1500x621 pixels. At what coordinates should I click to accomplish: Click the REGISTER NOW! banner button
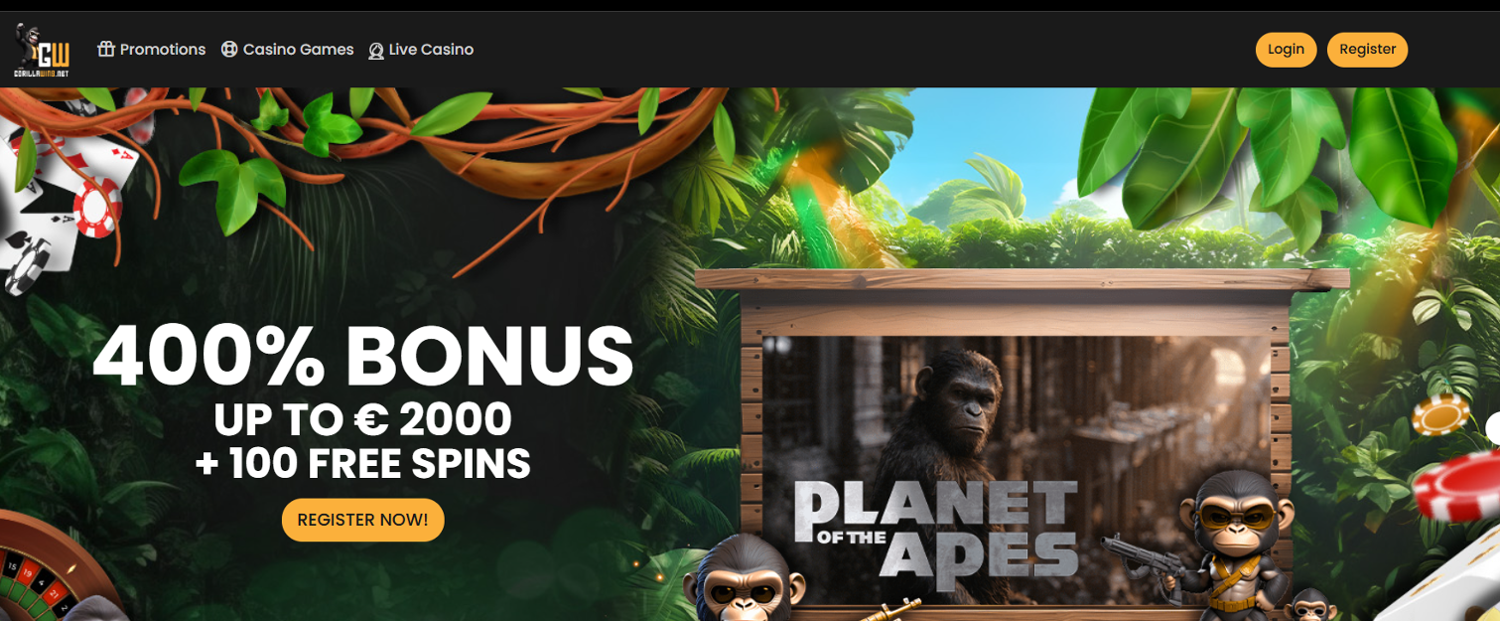363,520
